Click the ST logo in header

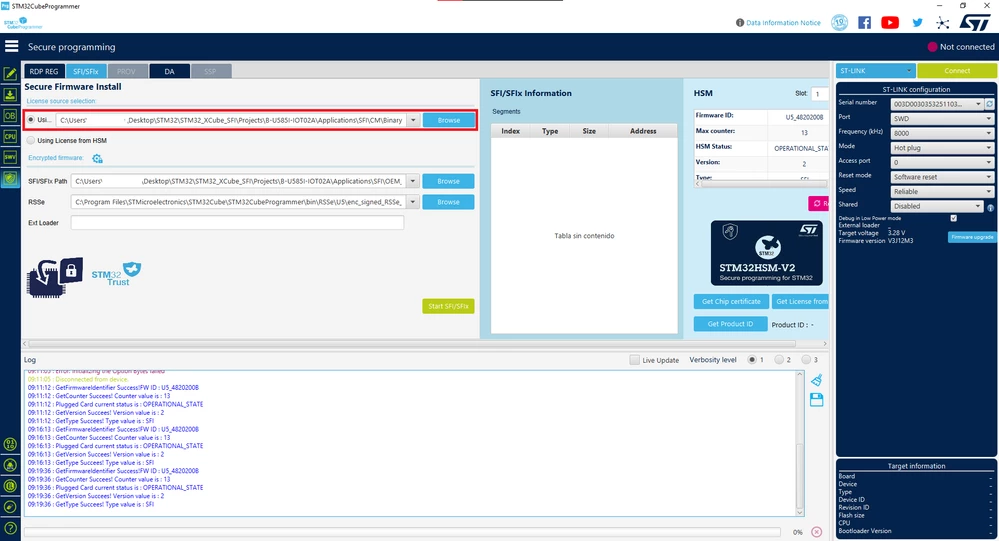[x=975, y=22]
